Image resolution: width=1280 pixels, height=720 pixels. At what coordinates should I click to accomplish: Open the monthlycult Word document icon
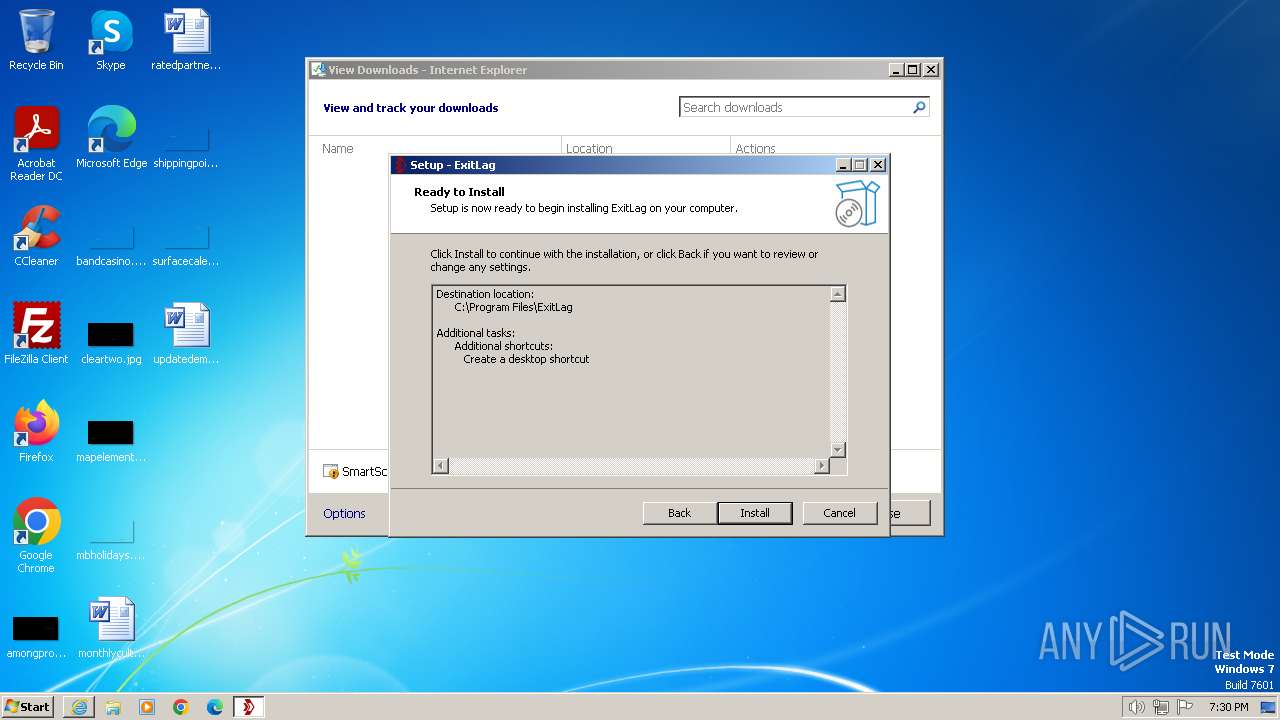pos(111,628)
